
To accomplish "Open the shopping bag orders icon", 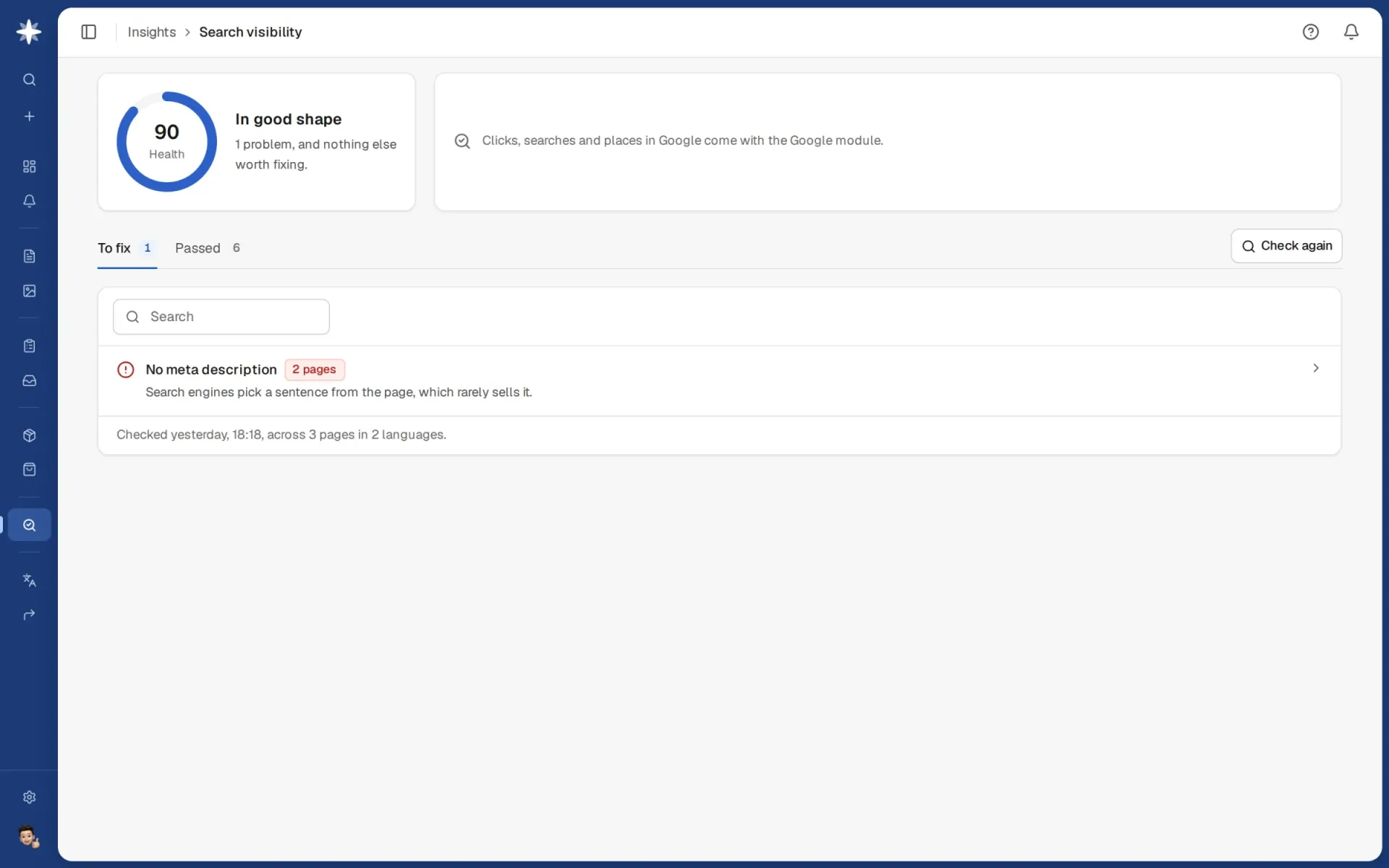I will coord(29,469).
